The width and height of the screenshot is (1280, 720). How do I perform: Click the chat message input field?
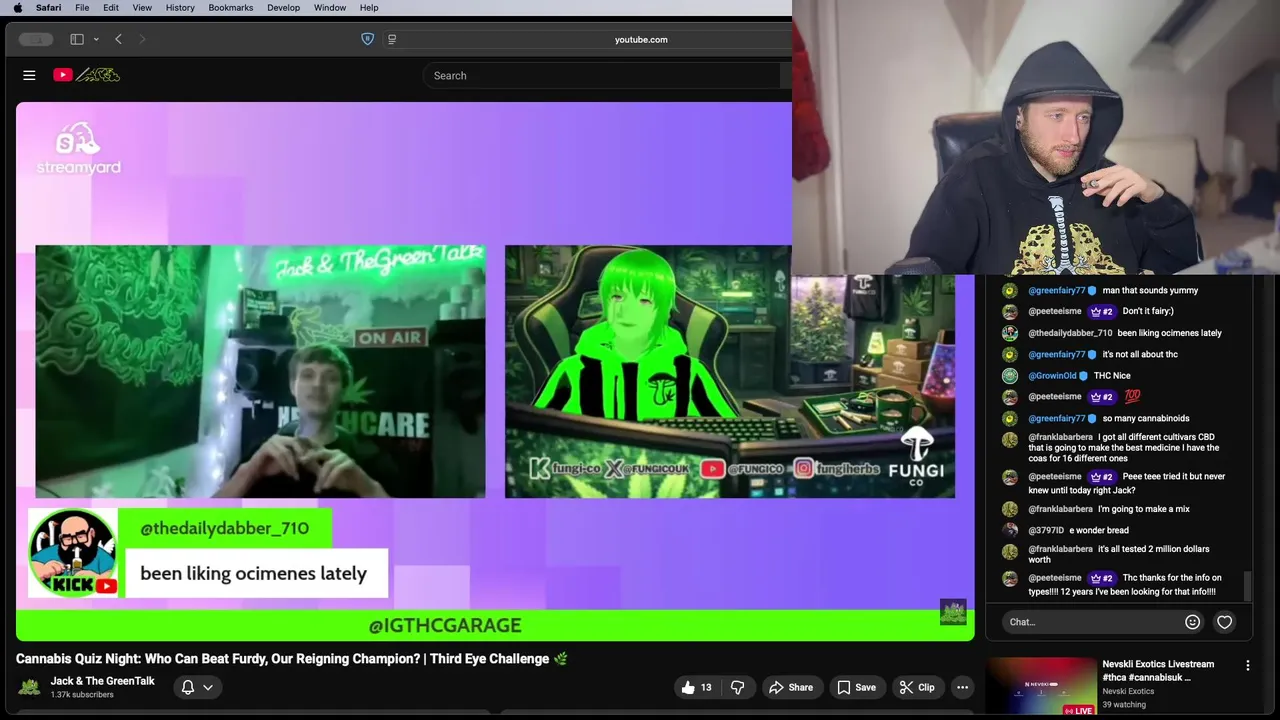point(1090,622)
